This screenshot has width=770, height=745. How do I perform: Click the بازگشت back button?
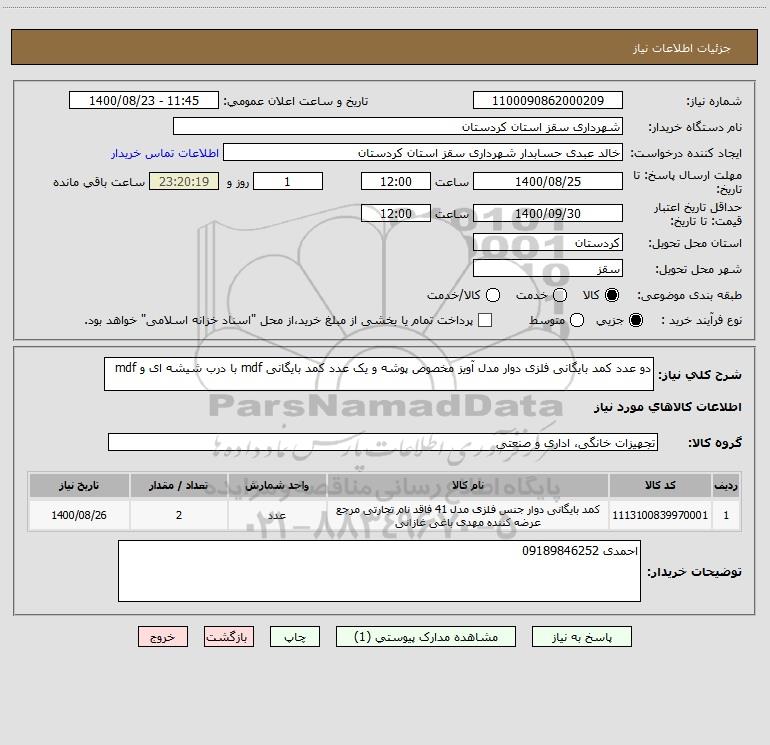229,637
